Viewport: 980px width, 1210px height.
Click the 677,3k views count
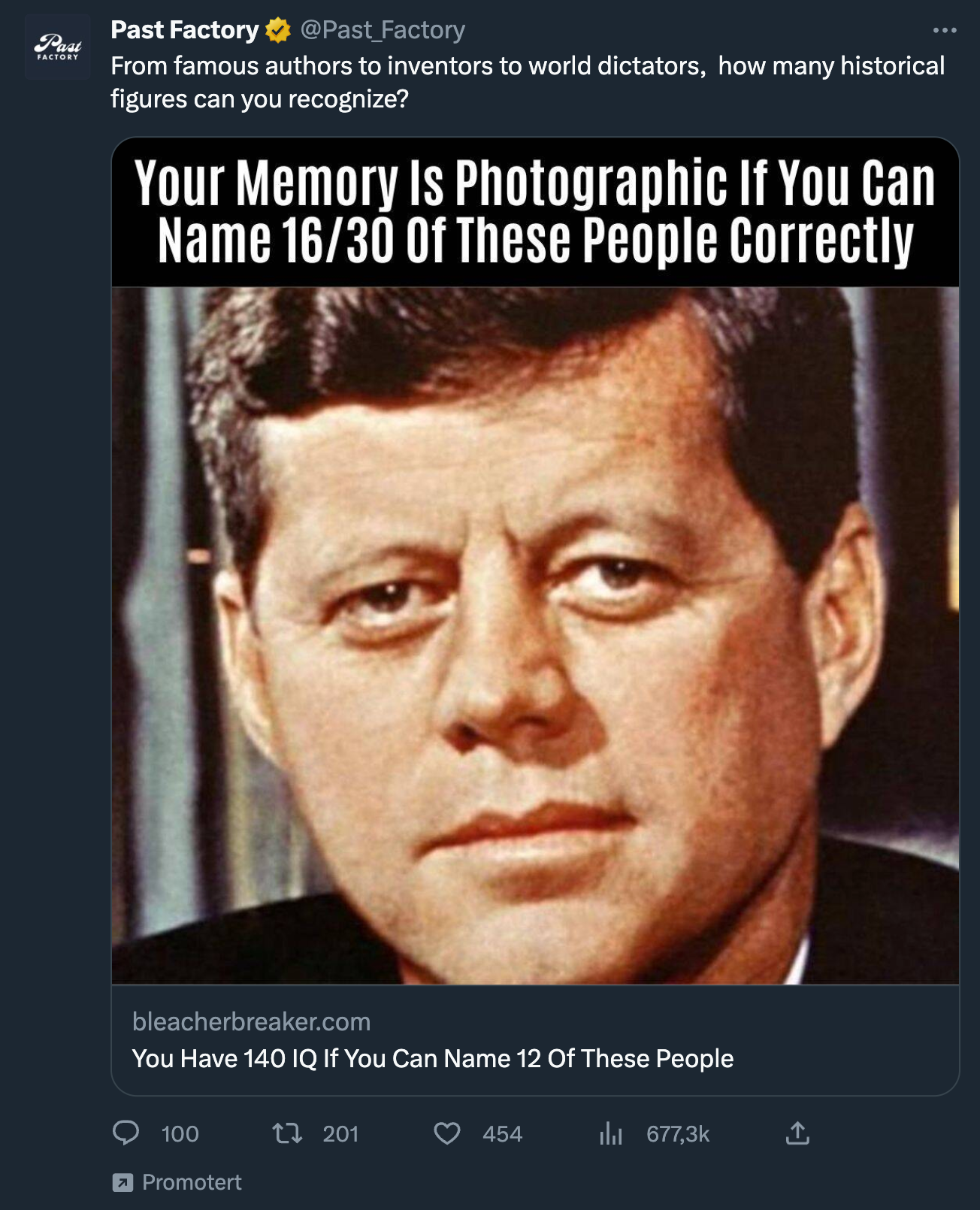678,1134
